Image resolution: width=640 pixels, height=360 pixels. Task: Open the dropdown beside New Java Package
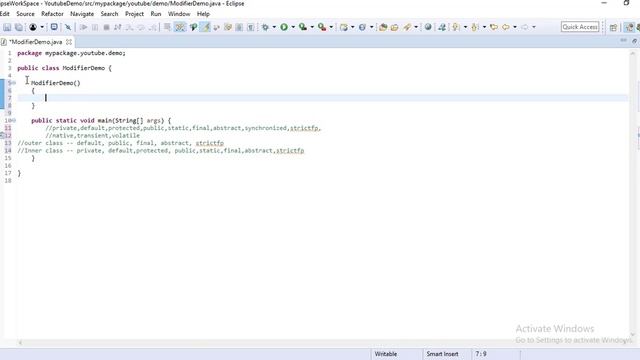pyautogui.click(x=353, y=27)
